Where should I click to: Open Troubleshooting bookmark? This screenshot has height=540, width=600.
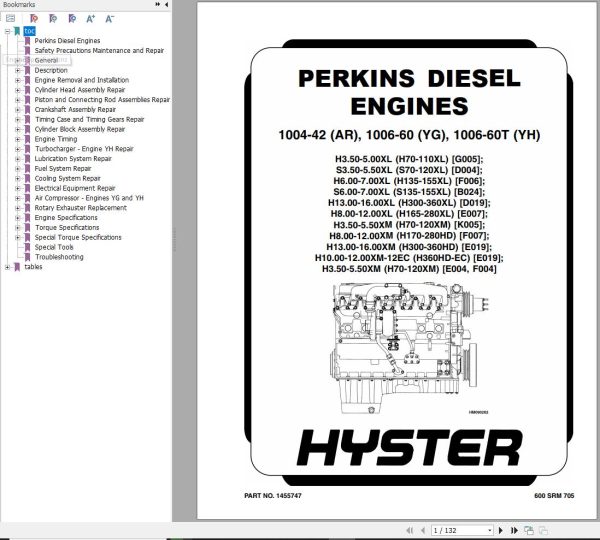click(x=59, y=257)
